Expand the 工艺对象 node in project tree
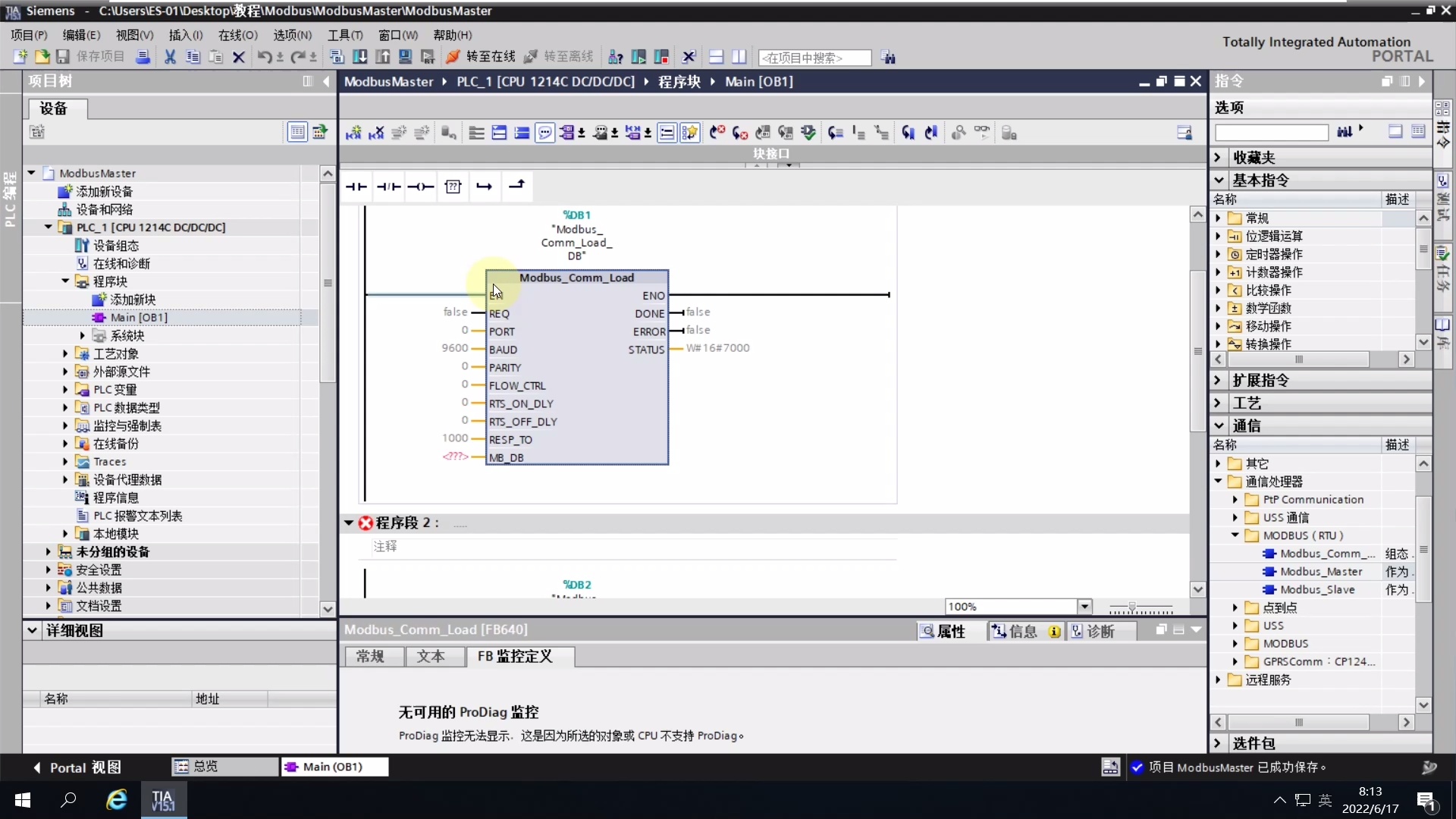The image size is (1456, 819). (64, 353)
